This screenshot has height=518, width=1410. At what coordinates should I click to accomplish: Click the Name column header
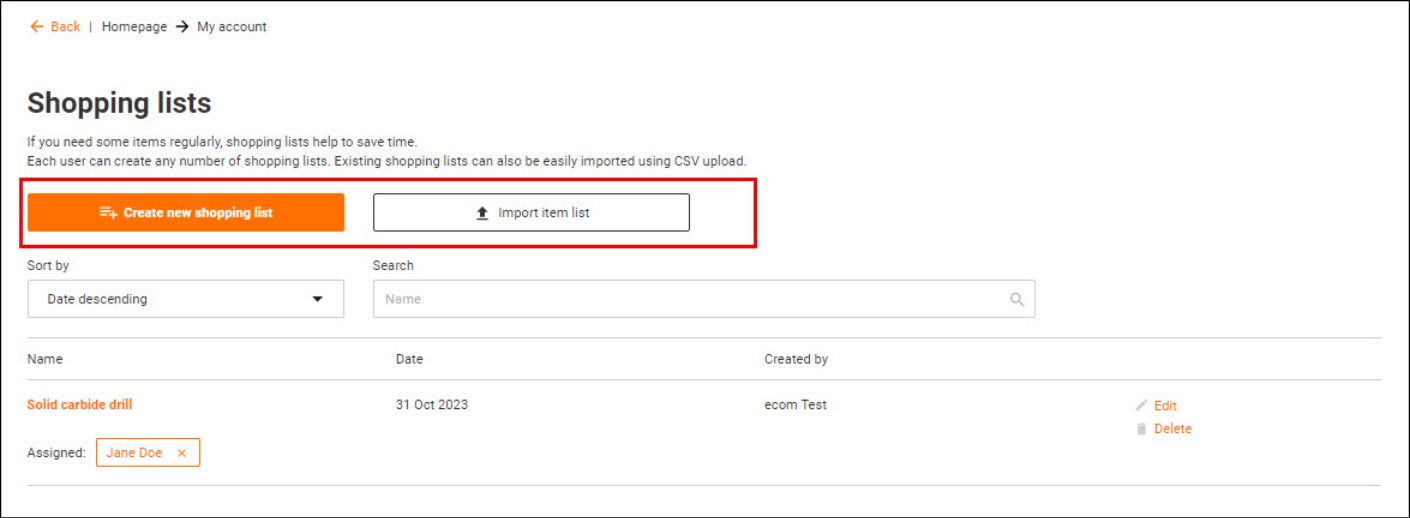[45, 359]
